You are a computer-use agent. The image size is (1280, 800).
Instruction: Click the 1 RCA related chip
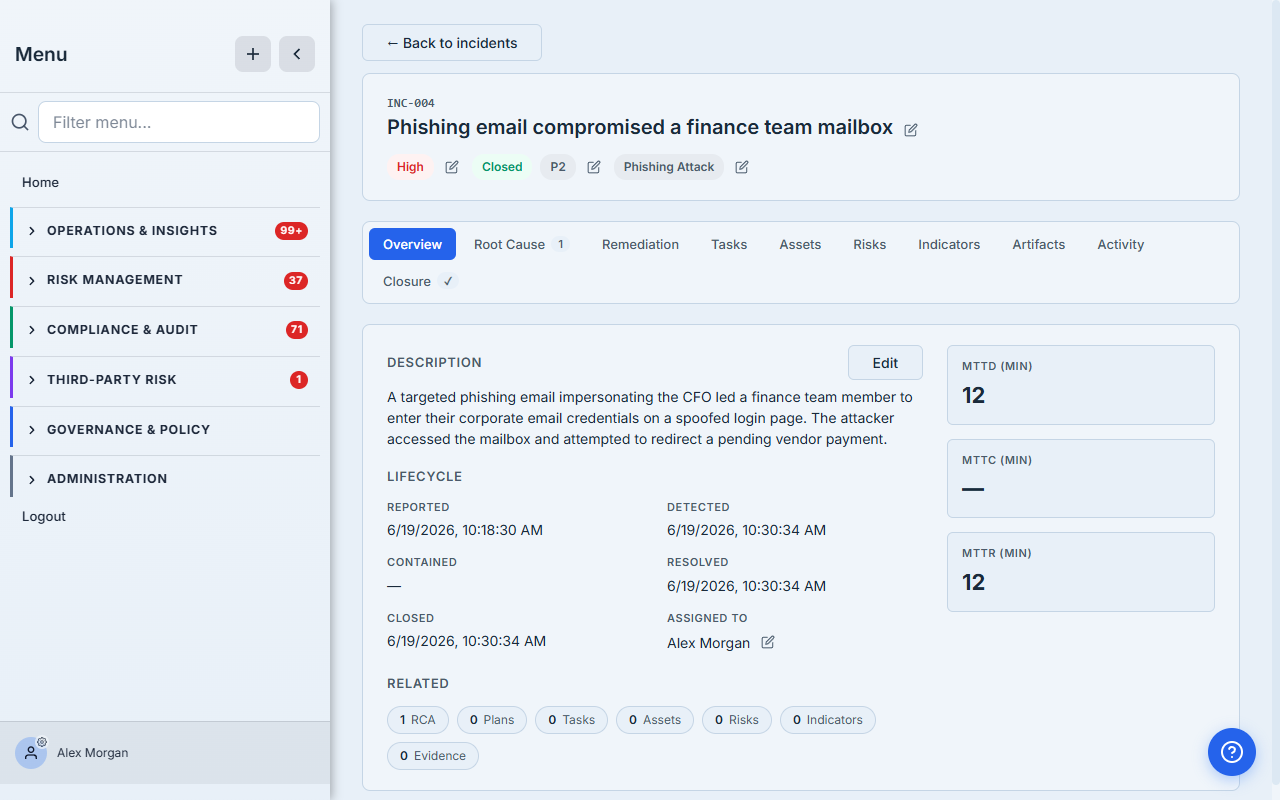(x=418, y=720)
